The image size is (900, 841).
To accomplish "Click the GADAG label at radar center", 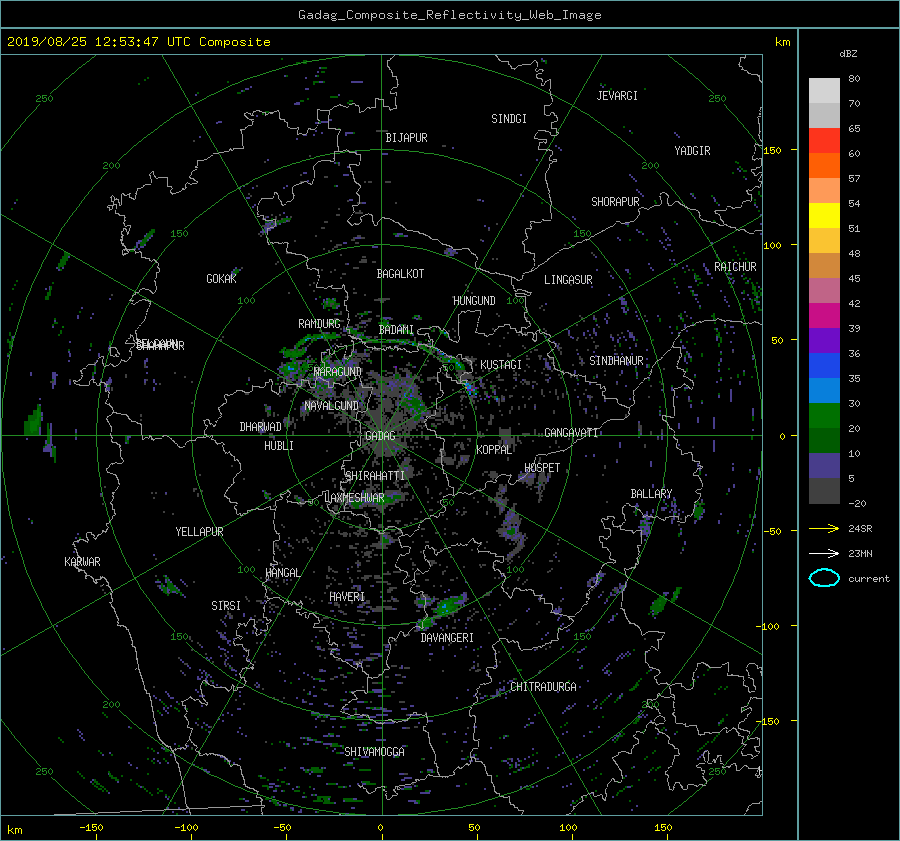I will point(380,436).
